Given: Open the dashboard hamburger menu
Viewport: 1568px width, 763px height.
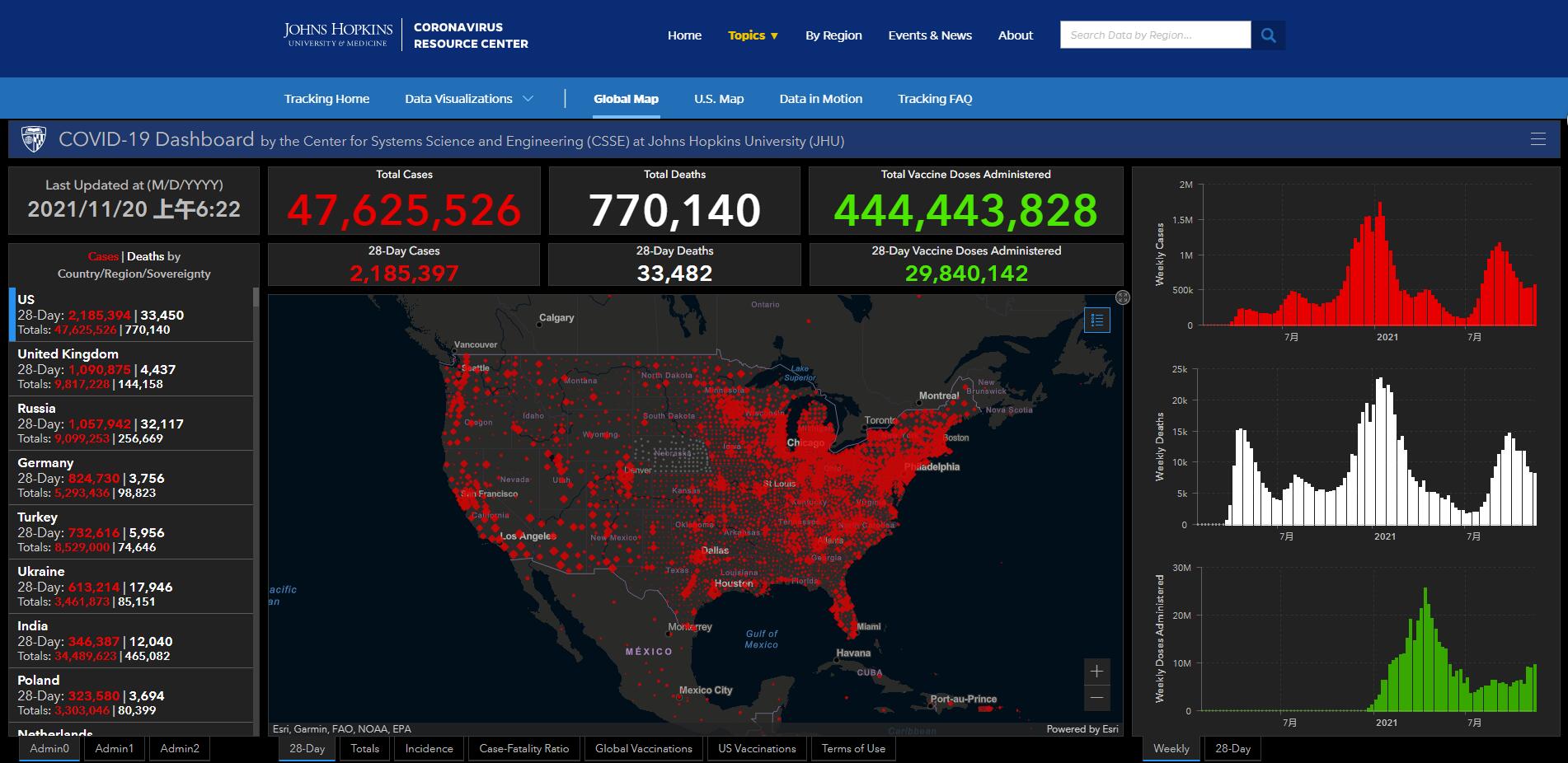Looking at the screenshot, I should (1538, 139).
